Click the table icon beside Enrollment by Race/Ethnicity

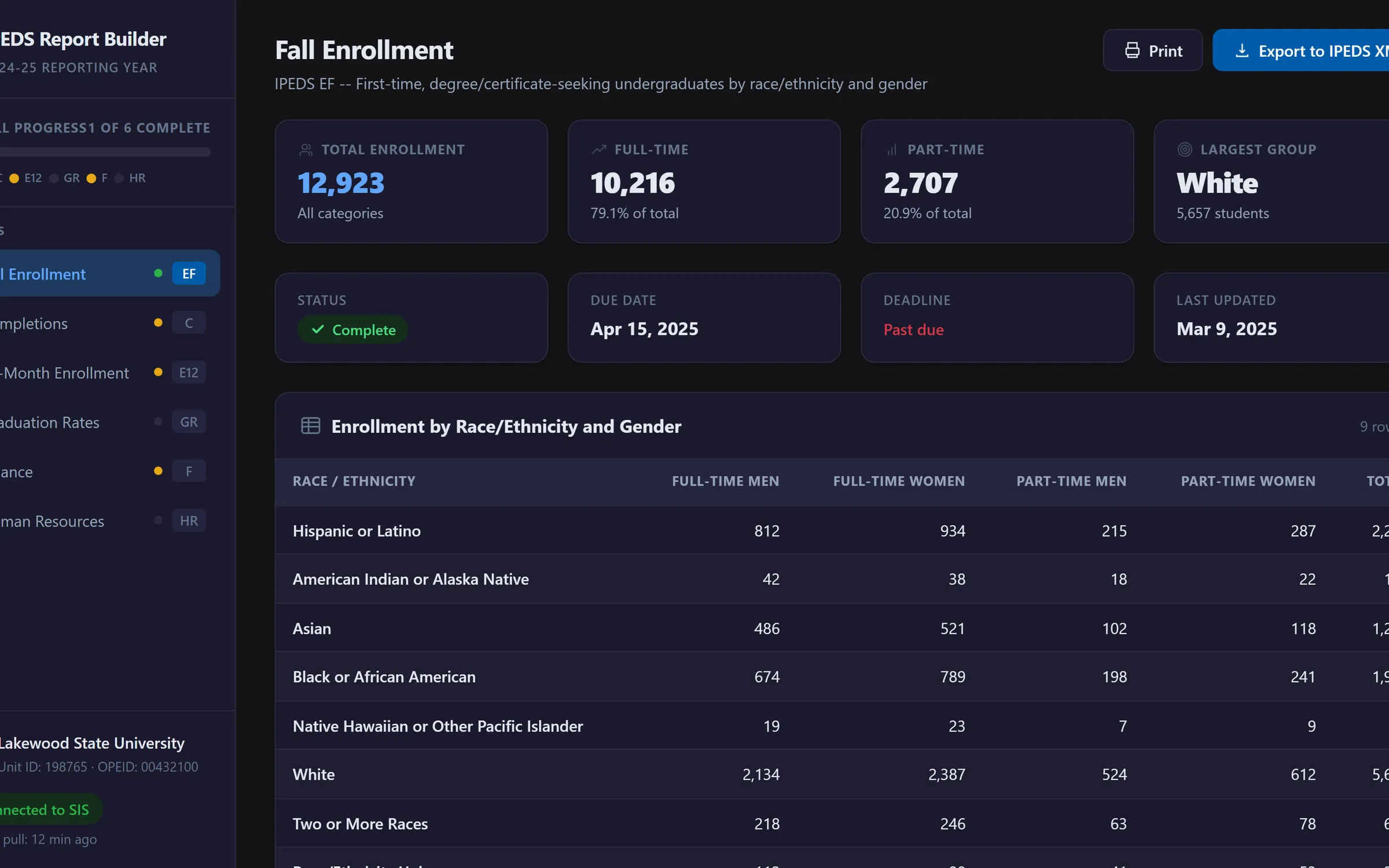310,426
